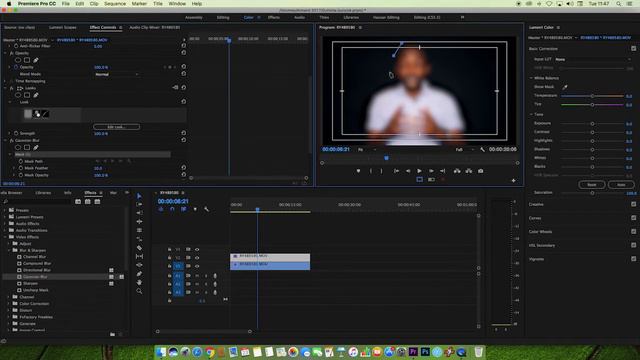Screen dimensions: 640x360
Task: Select the Razor tool
Action: tap(139, 248)
